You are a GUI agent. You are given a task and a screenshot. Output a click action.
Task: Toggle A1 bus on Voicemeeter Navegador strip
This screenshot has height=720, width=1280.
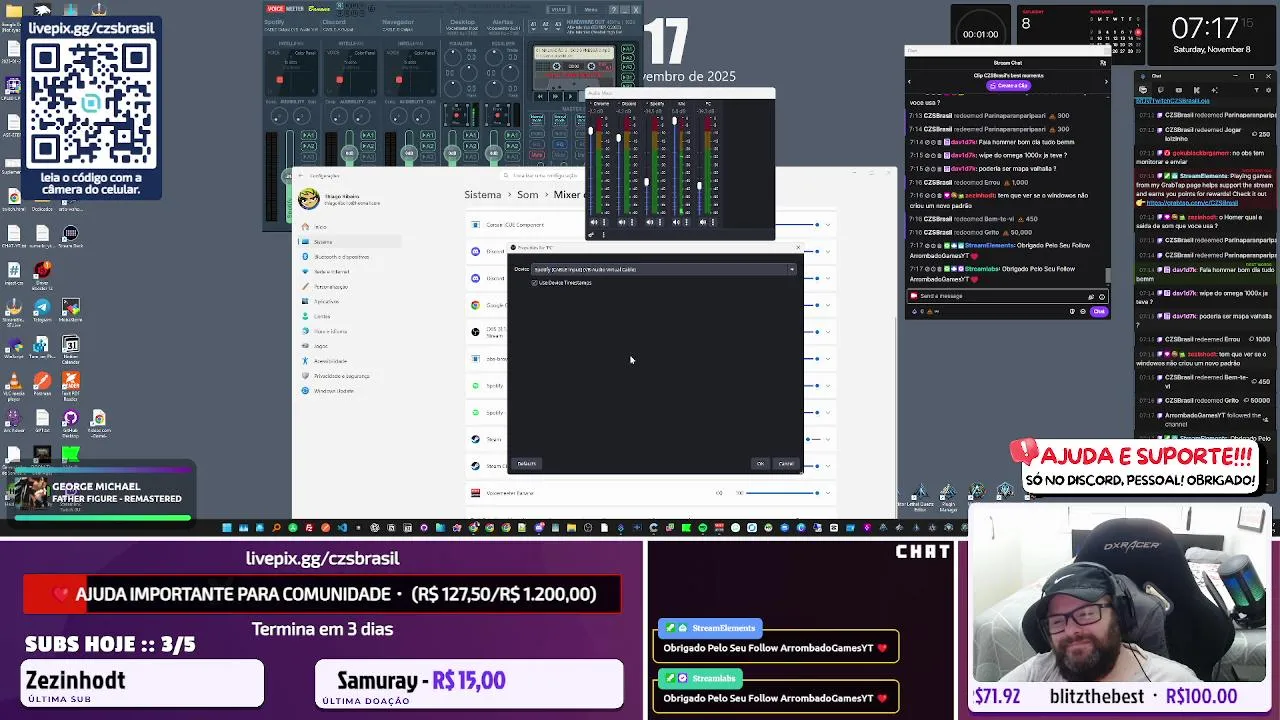pyautogui.click(x=428, y=134)
